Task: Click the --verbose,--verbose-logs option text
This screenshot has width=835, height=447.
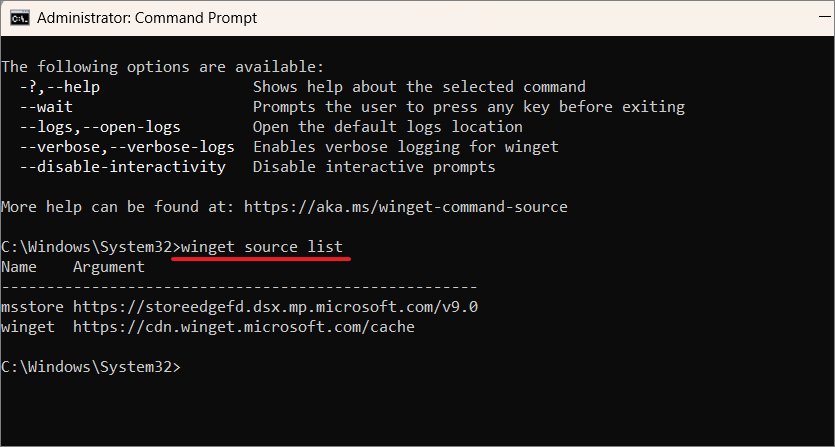Action: pyautogui.click(x=126, y=147)
